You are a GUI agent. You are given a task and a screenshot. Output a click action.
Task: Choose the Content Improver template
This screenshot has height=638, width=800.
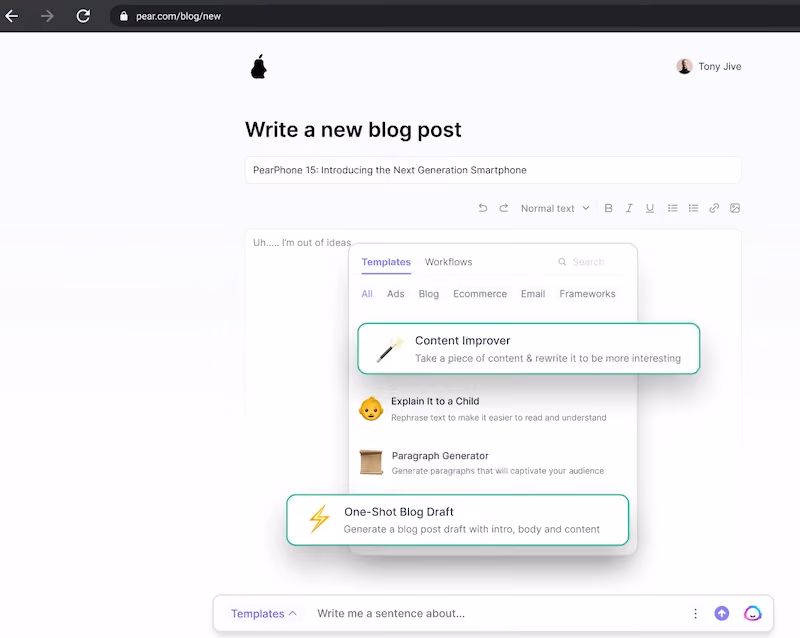[x=529, y=349]
